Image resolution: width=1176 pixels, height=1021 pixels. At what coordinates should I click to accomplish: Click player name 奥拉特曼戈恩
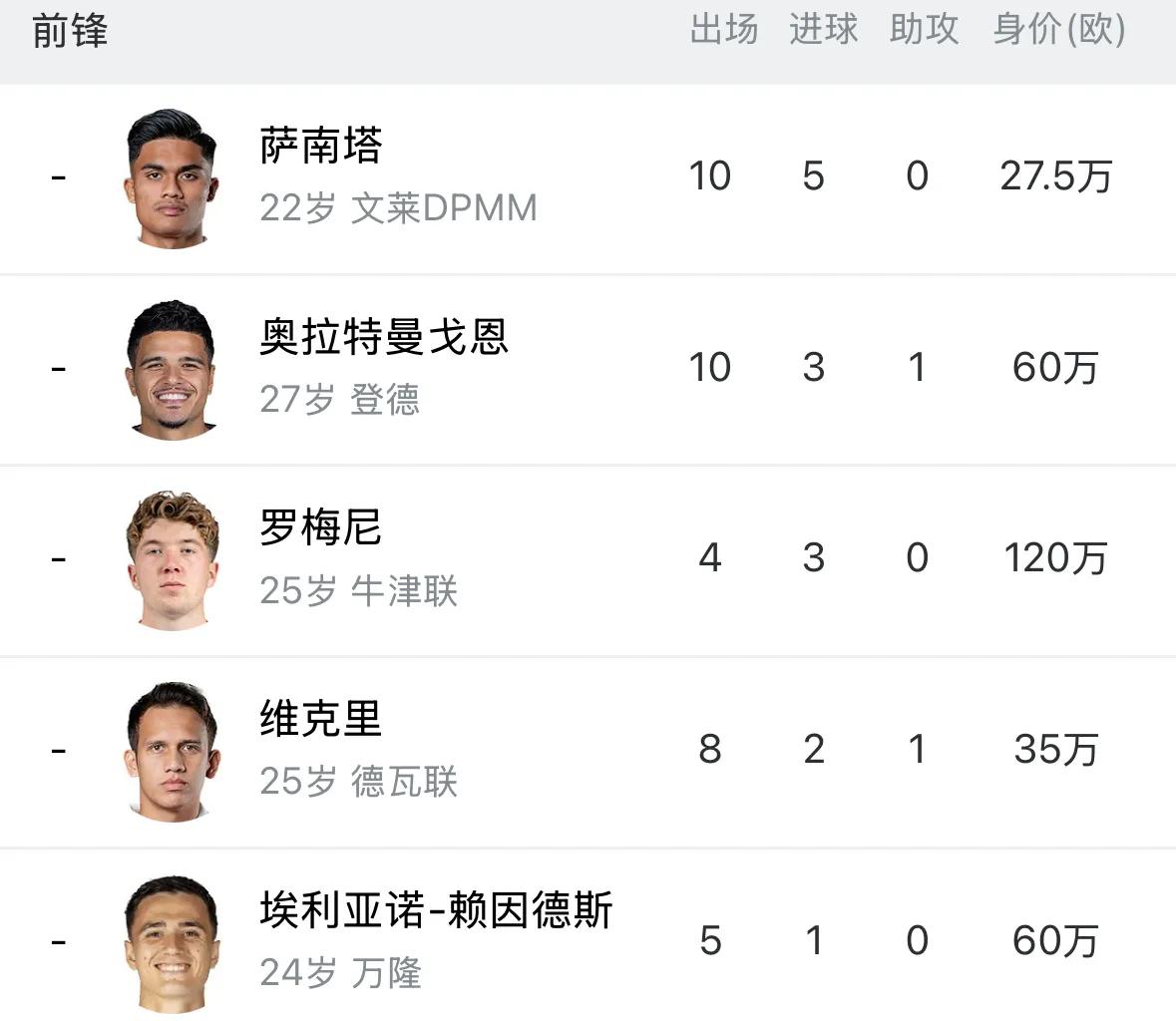[384, 337]
